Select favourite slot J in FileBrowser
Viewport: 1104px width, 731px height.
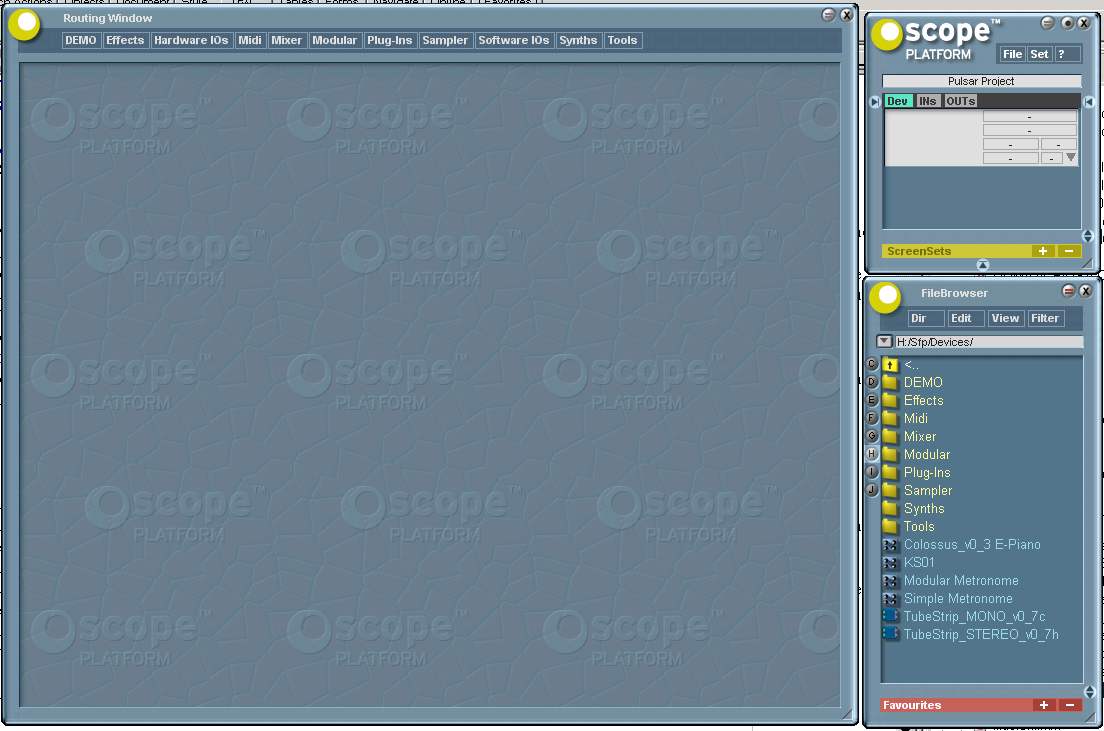coord(872,489)
